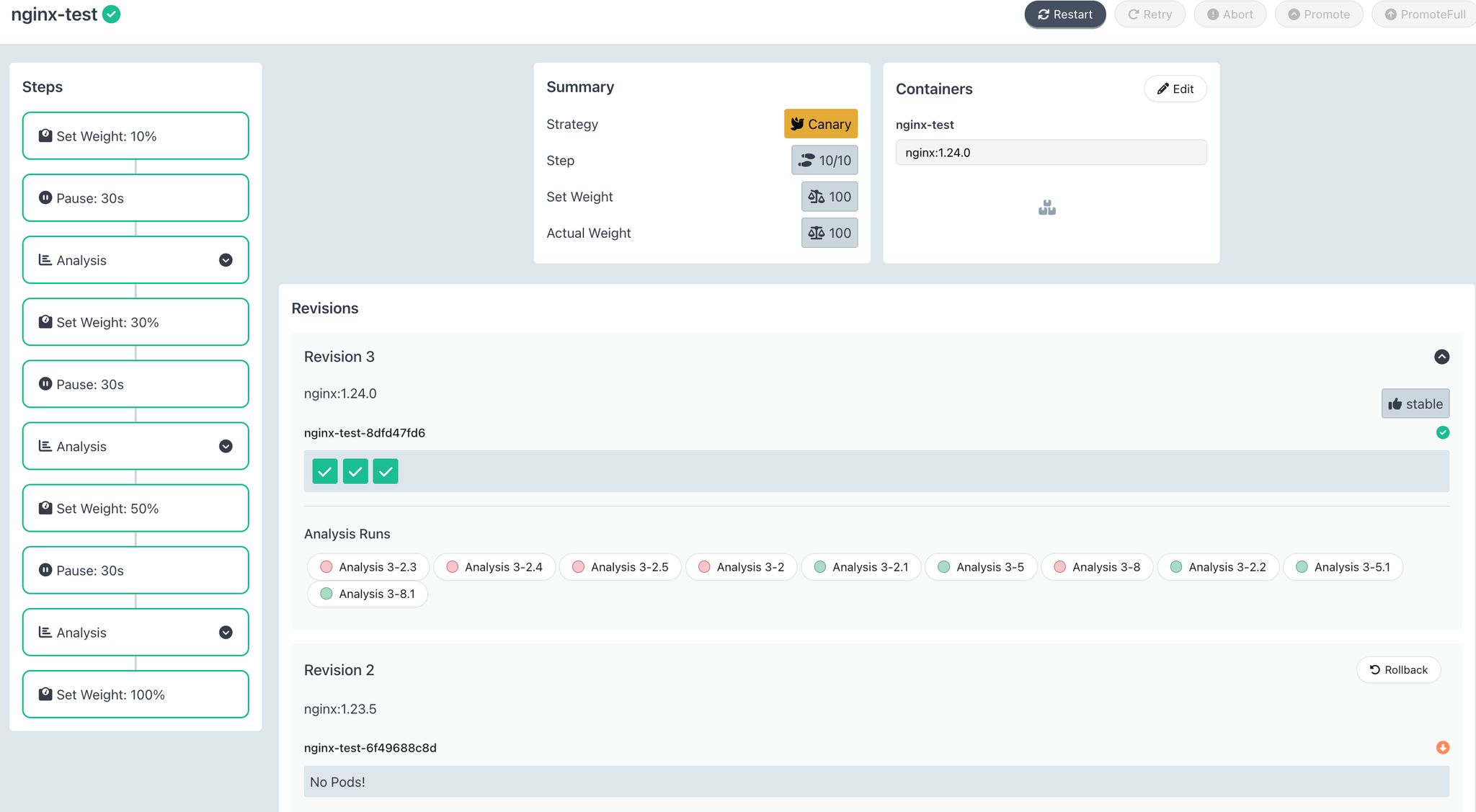Expand the Analysis step after Set Weight: 30%
Image resolution: width=1476 pixels, height=812 pixels.
pos(226,446)
